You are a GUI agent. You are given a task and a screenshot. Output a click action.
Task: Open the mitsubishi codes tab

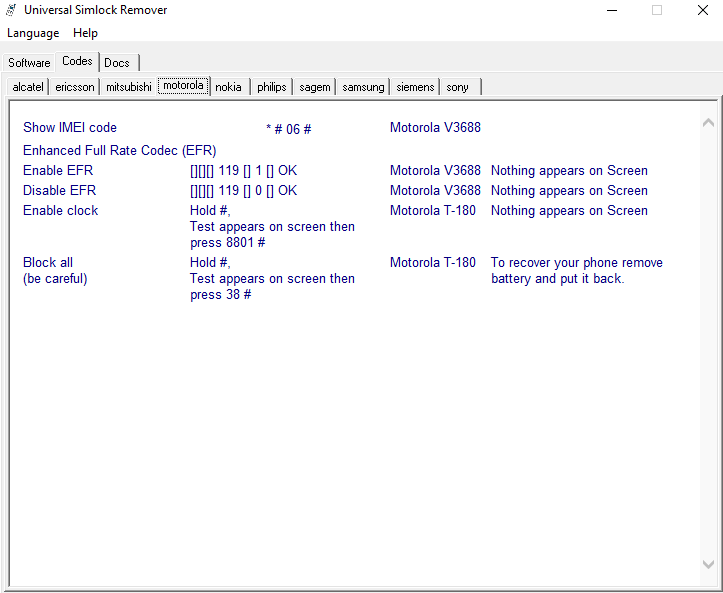coord(129,87)
